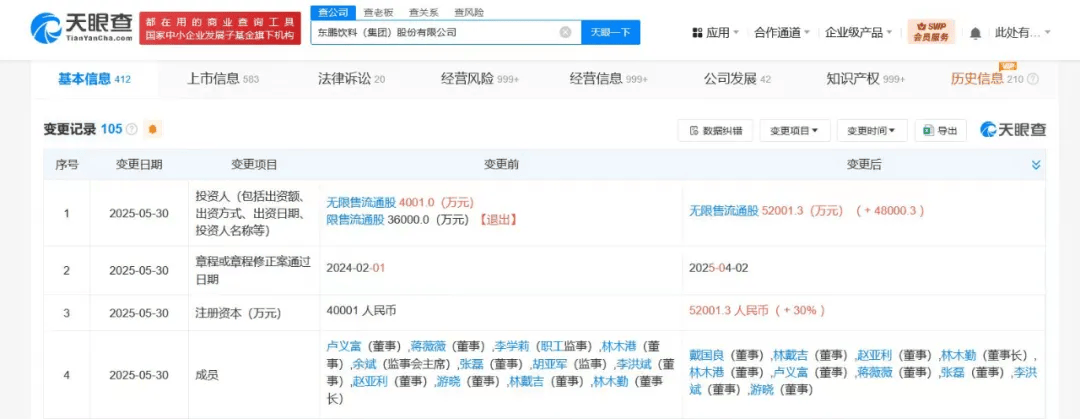
Task: Open the 经营风险 tab
Action: (x=479, y=79)
